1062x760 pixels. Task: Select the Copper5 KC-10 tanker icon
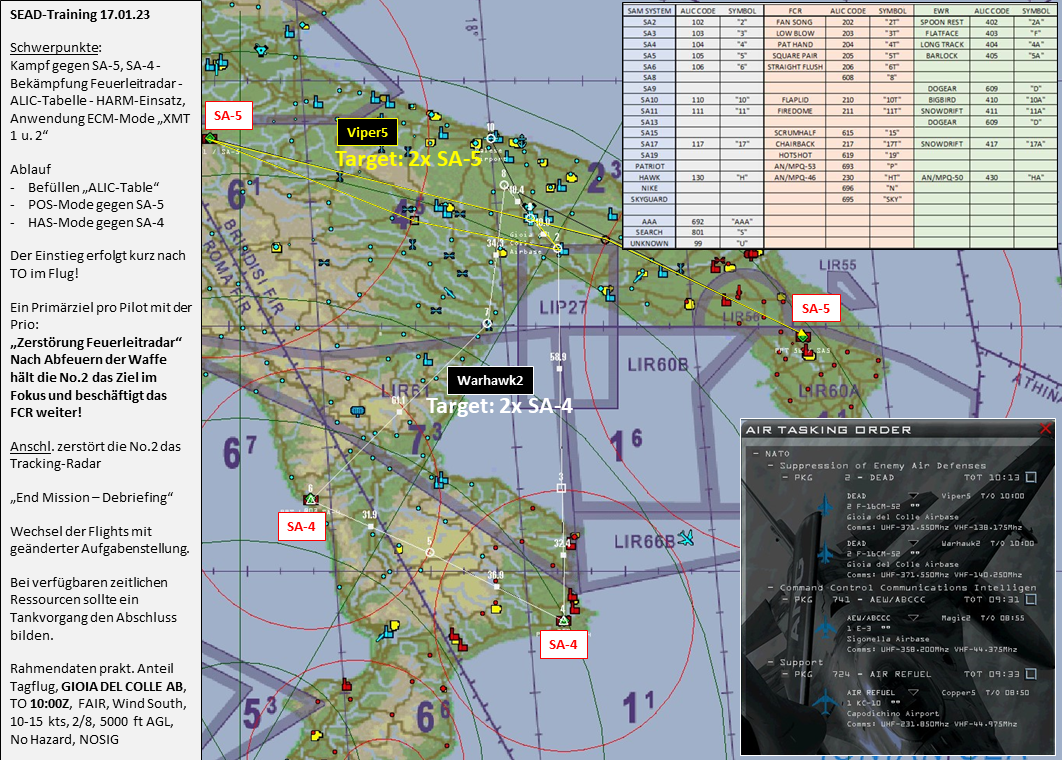tap(825, 702)
